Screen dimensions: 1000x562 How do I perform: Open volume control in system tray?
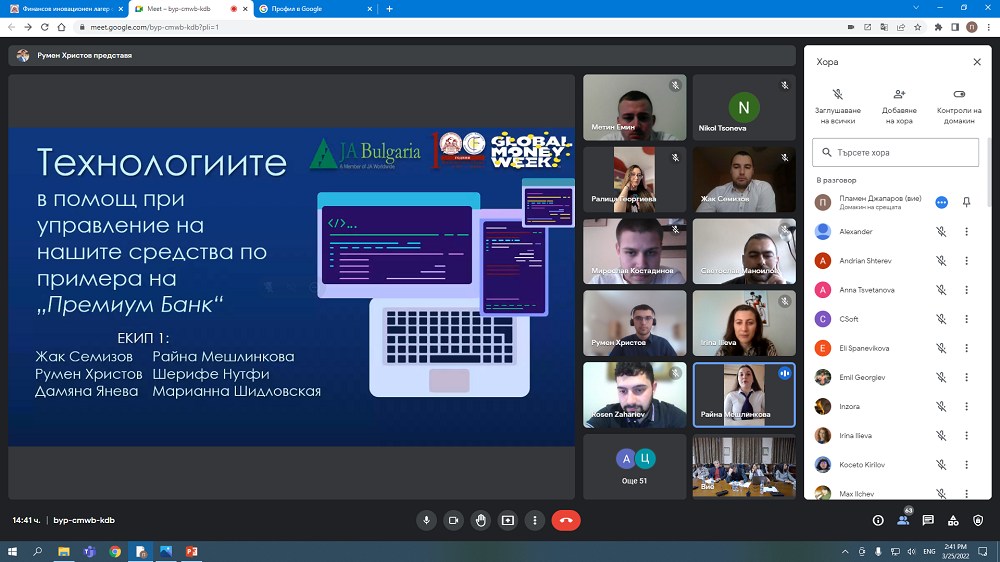coord(911,552)
